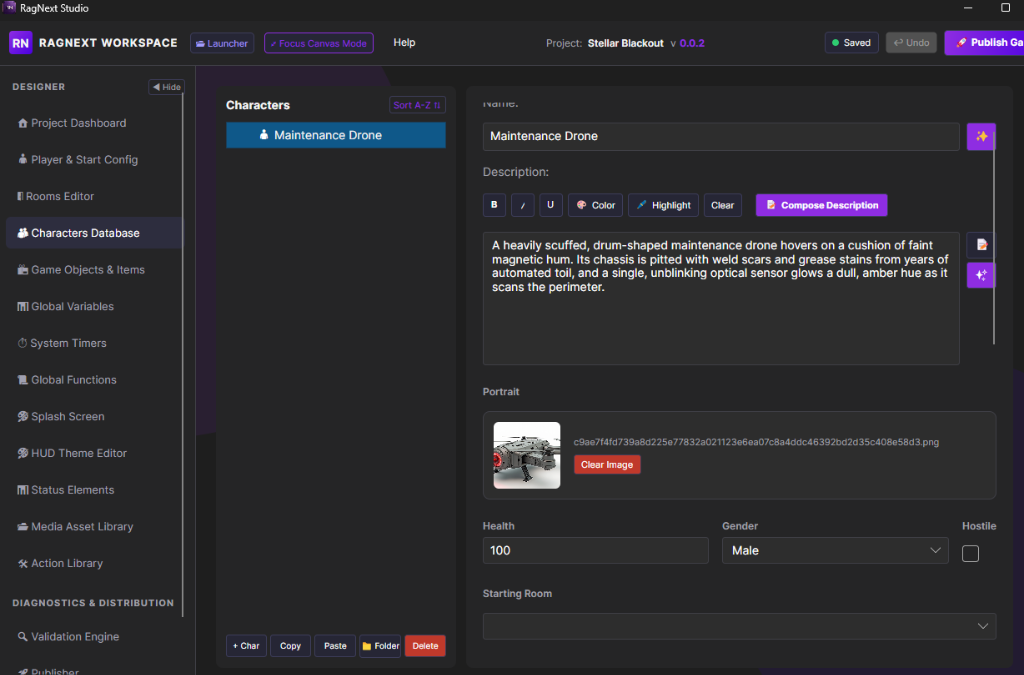Click the sparkle icon beside Name field
The image size is (1024, 675).
981,136
